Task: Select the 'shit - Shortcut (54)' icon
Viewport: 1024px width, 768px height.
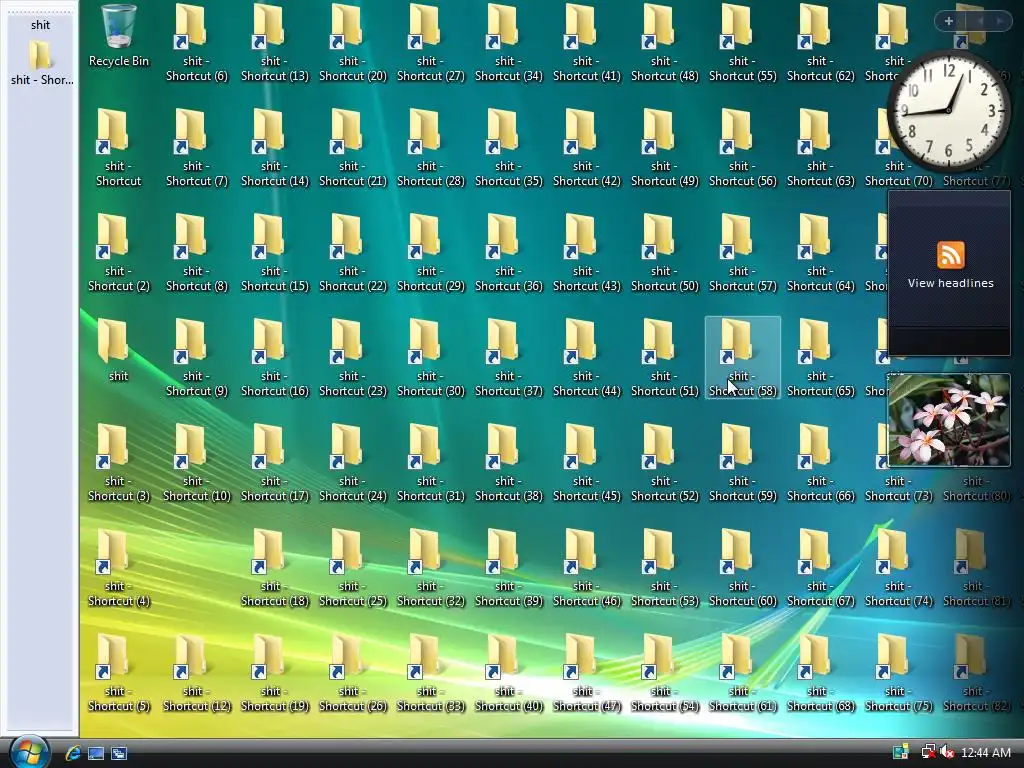Action: [665, 673]
